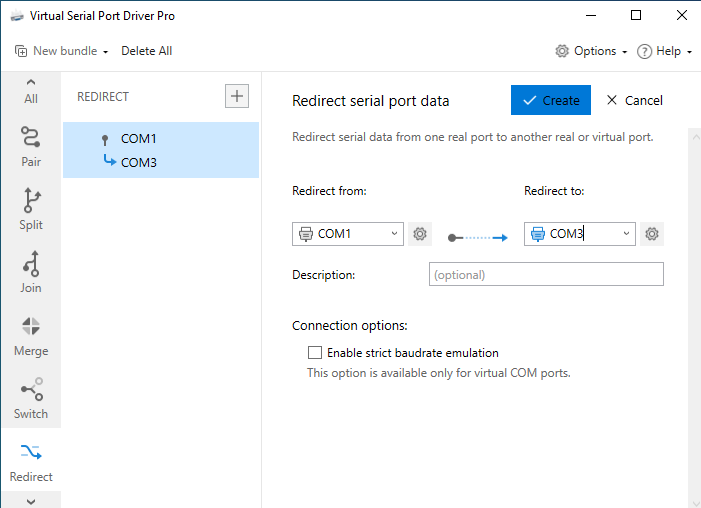This screenshot has height=508, width=701.
Task: Open settings gear for COM3 destination port
Action: click(651, 234)
